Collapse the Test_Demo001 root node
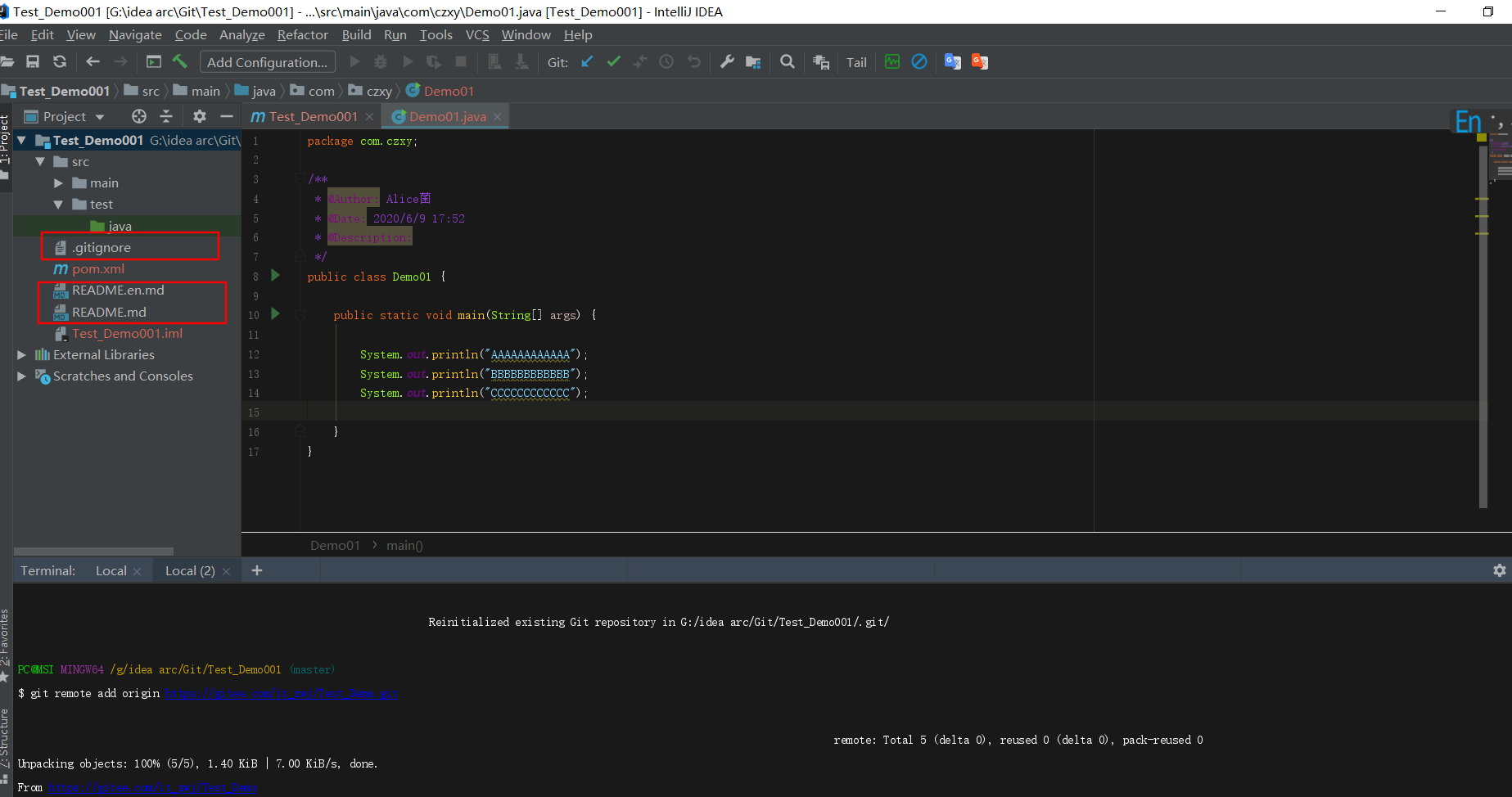Image resolution: width=1512 pixels, height=797 pixels. 22,140
